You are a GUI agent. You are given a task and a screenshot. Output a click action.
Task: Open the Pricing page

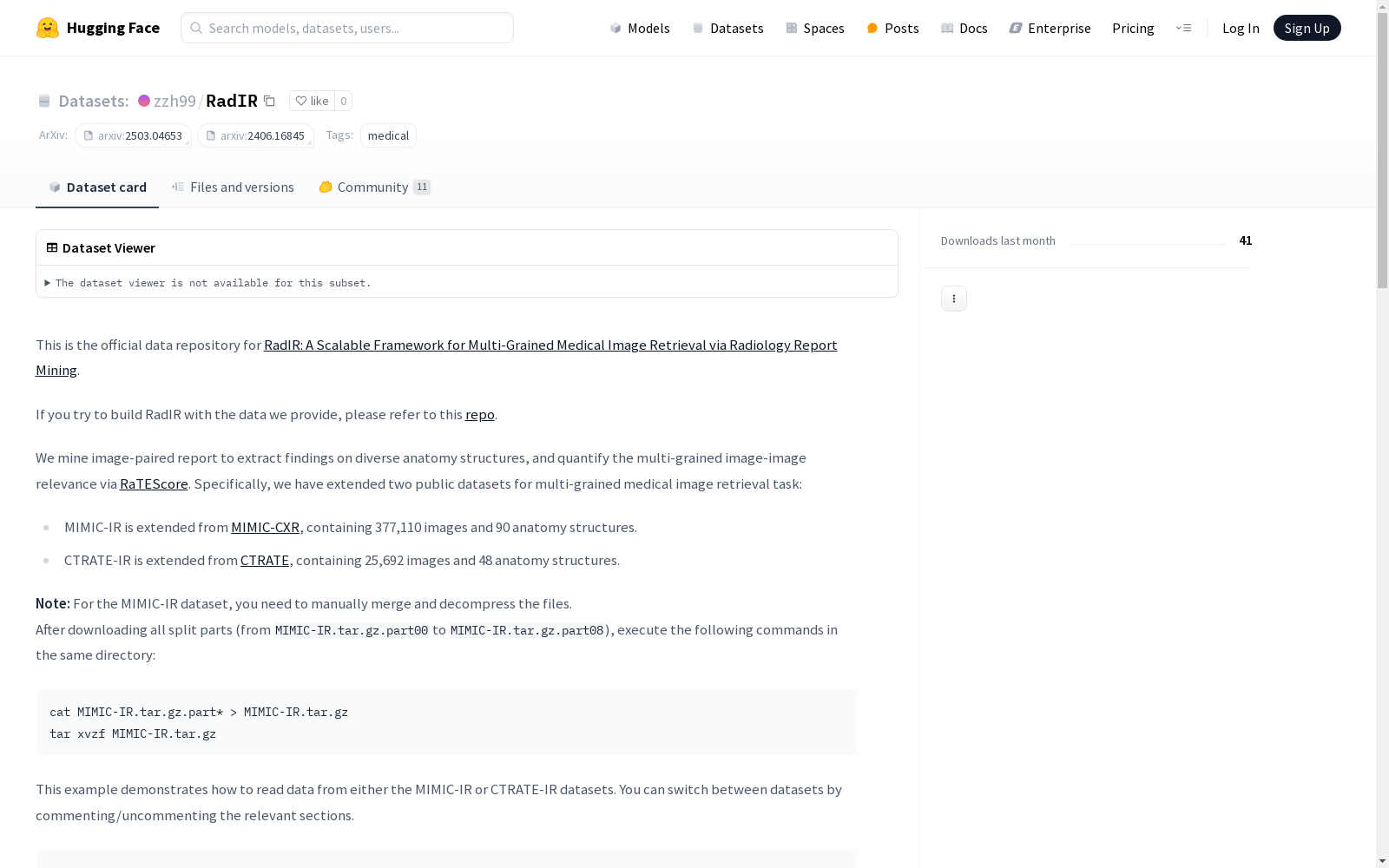pos(1133,28)
